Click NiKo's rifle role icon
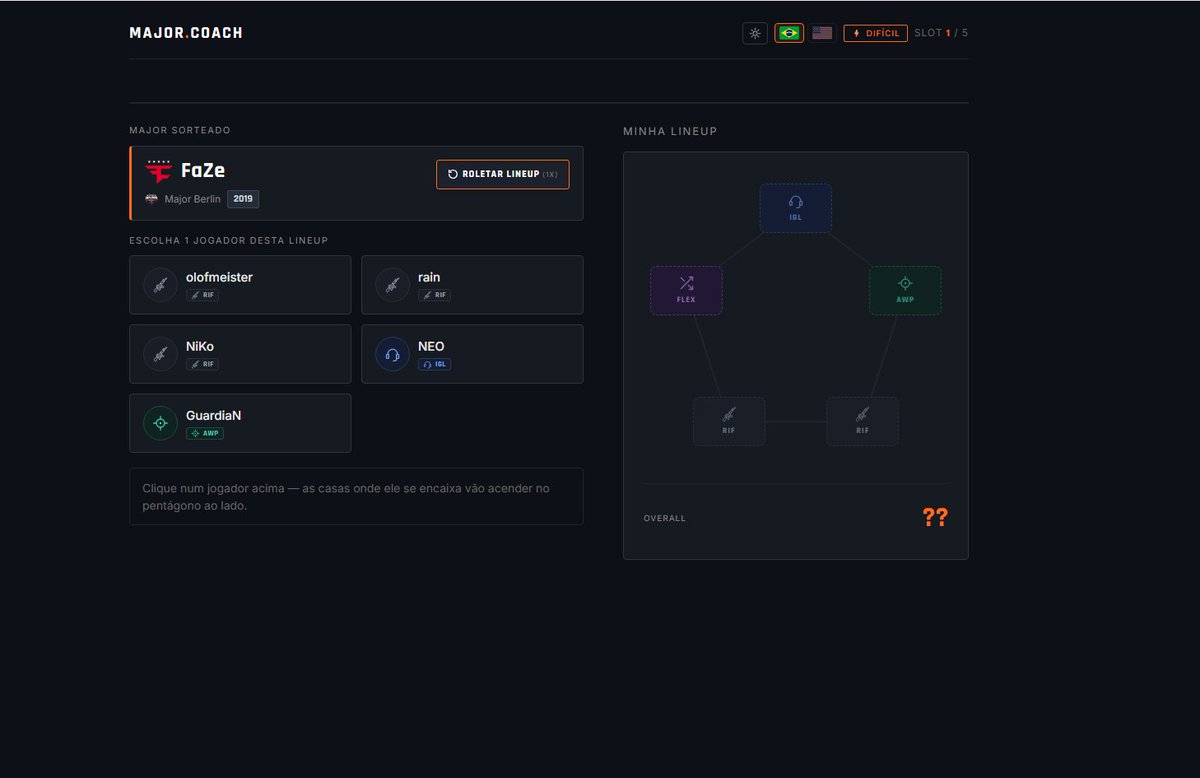1200x778 pixels. coord(160,354)
